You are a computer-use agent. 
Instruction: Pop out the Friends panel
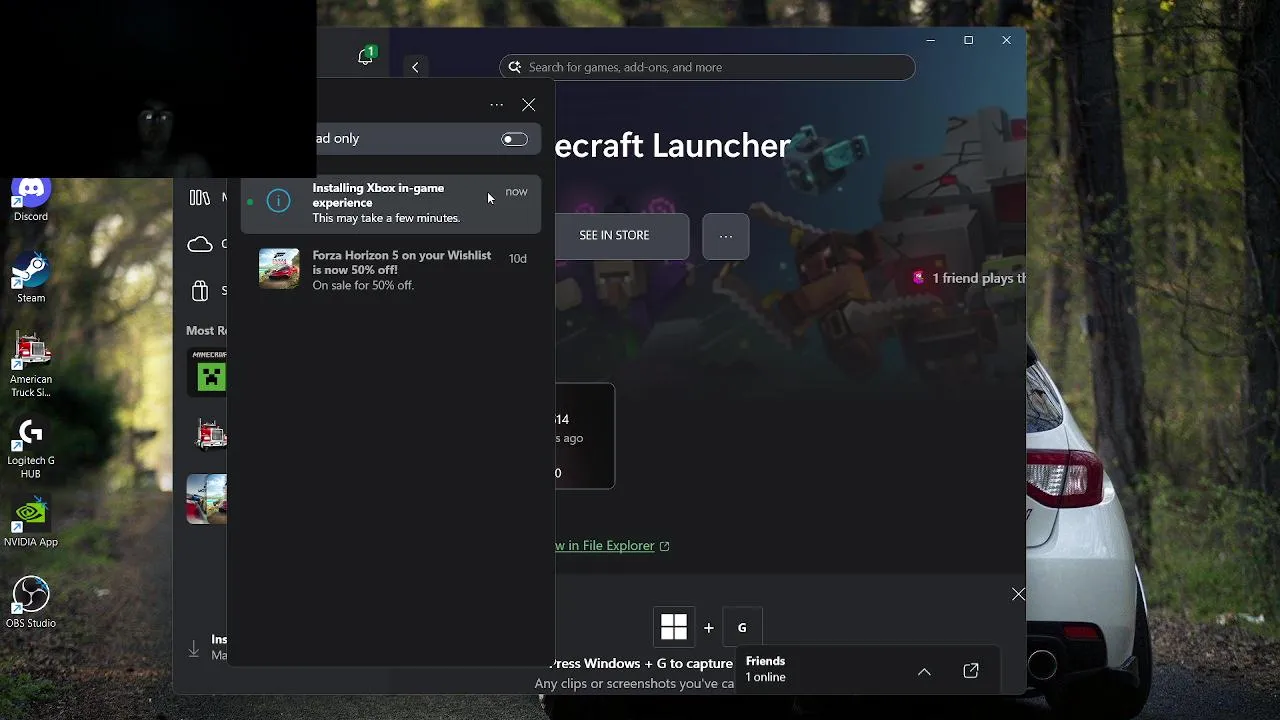[971, 671]
